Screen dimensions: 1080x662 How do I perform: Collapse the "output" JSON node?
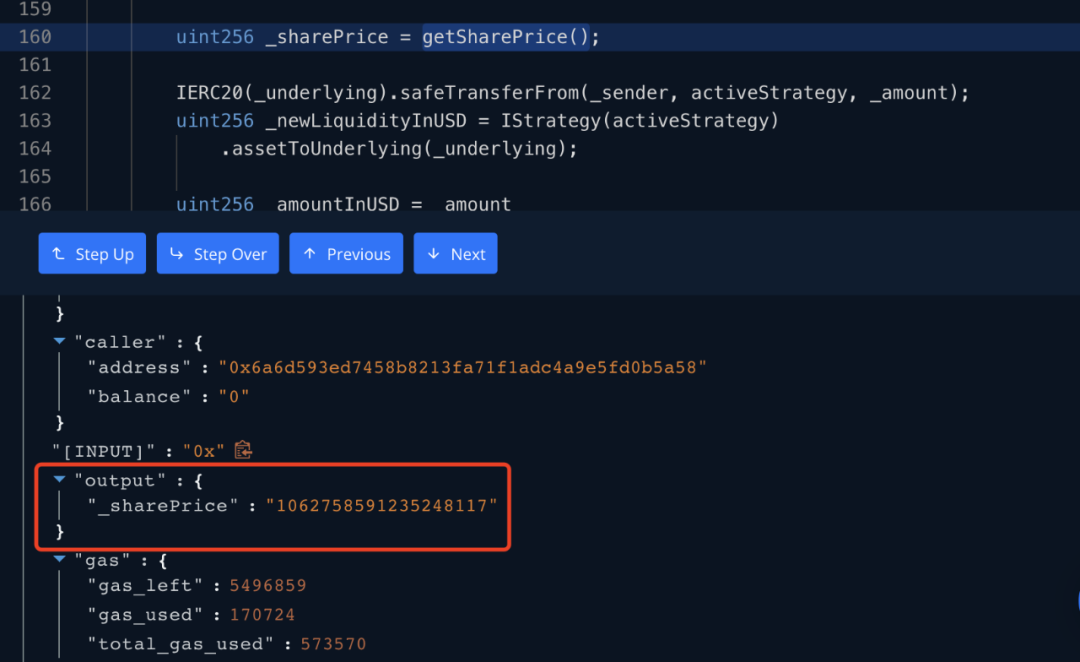coord(60,480)
